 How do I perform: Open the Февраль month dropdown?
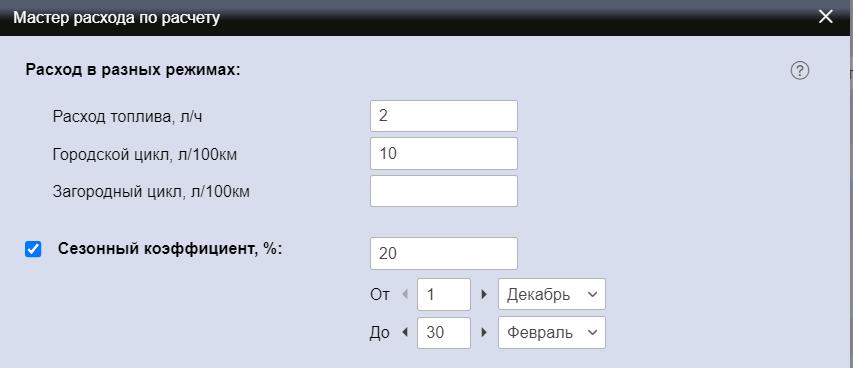click(x=552, y=332)
